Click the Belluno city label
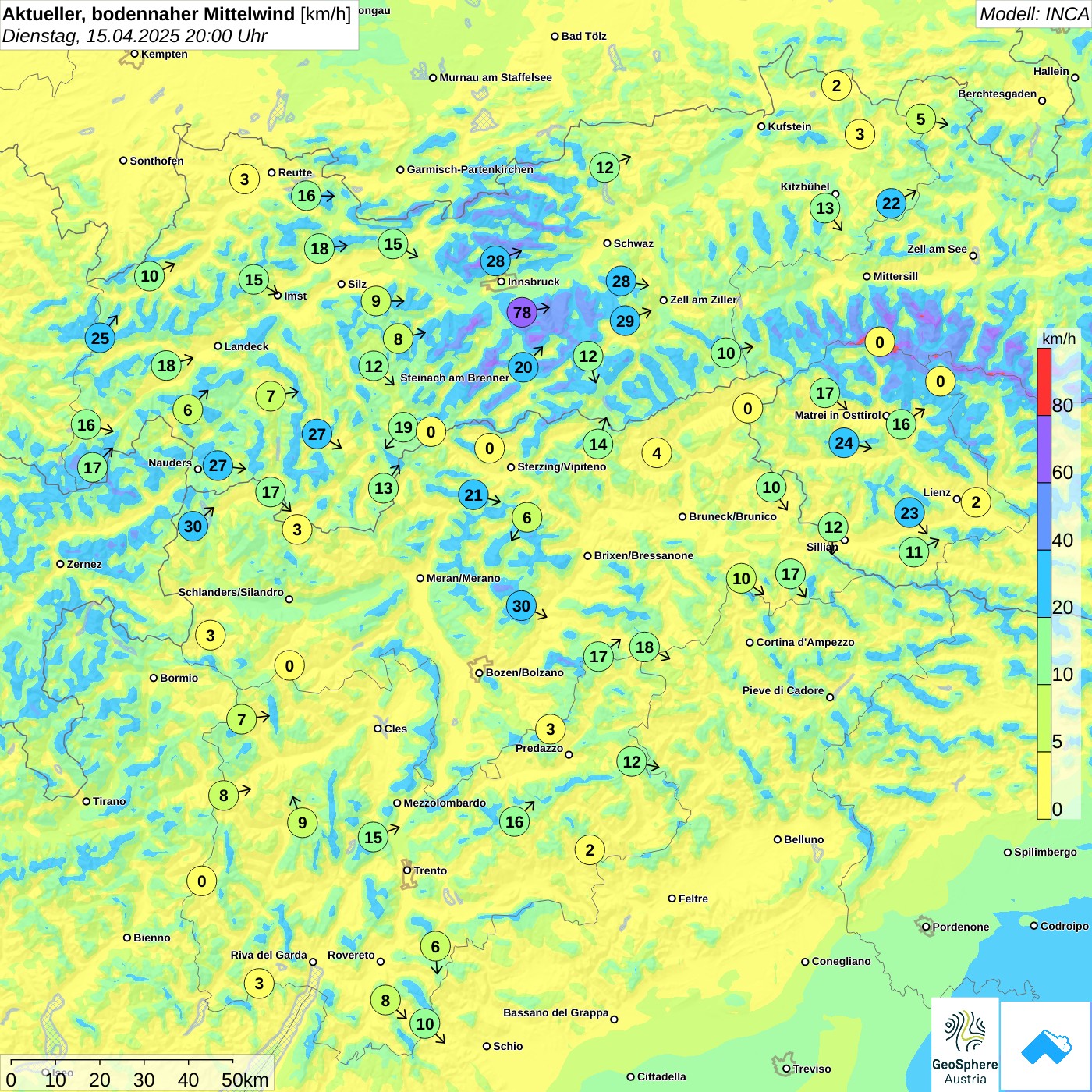 (x=803, y=839)
